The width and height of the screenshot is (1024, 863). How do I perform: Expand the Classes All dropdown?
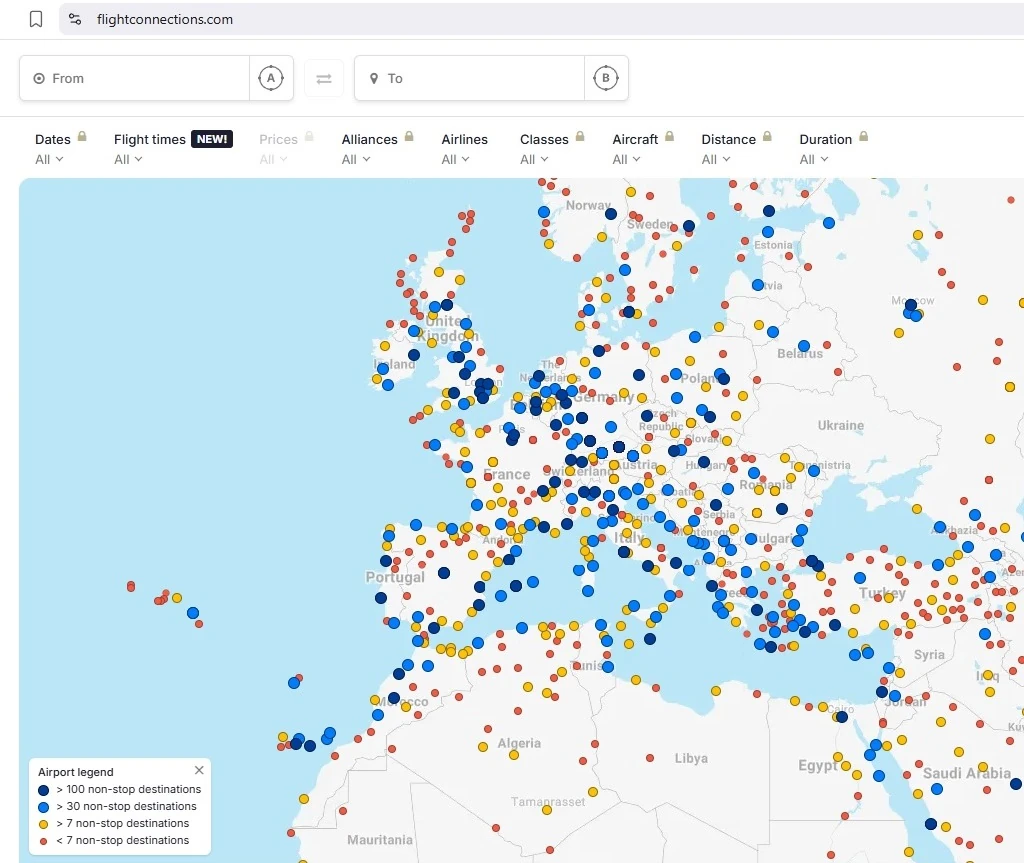pos(534,159)
